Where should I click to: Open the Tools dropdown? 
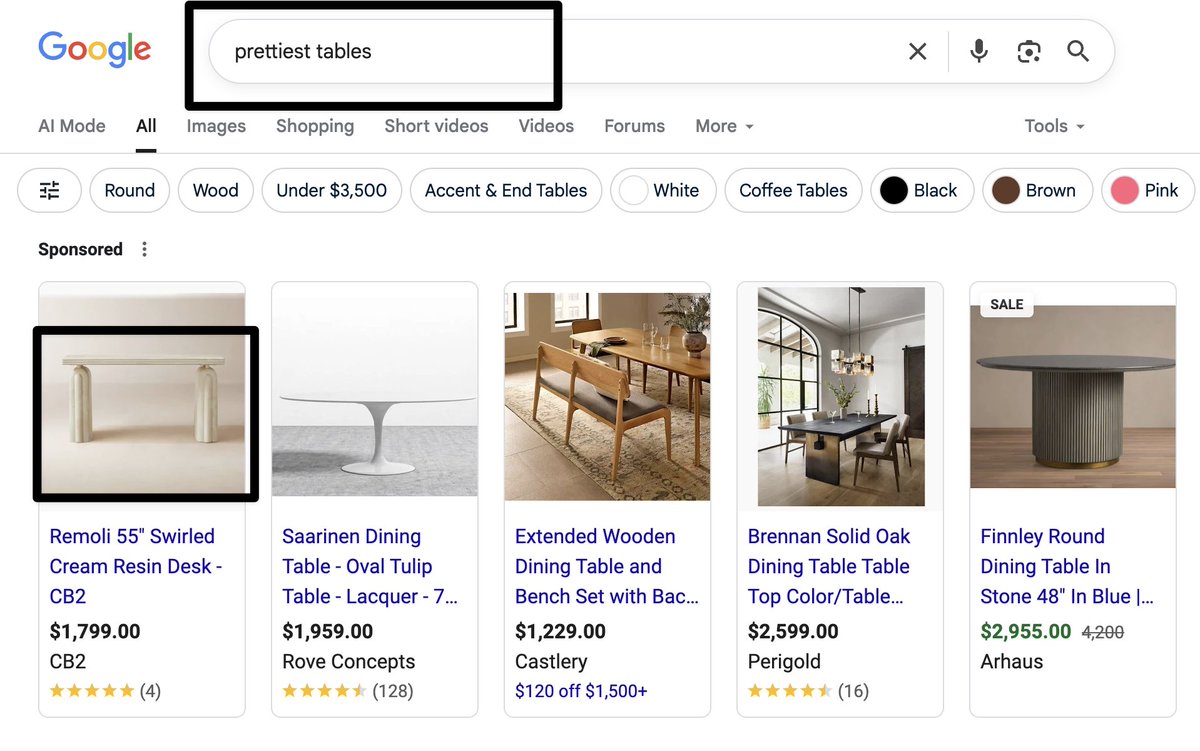[x=1054, y=126]
